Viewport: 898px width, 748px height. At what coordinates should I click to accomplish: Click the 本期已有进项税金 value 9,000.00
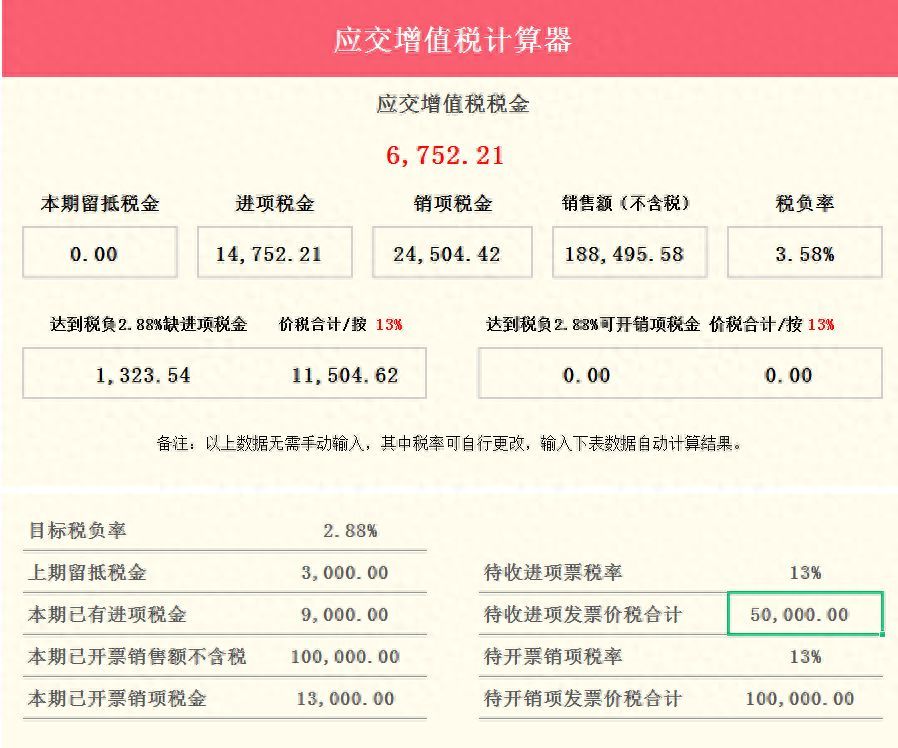point(344,615)
